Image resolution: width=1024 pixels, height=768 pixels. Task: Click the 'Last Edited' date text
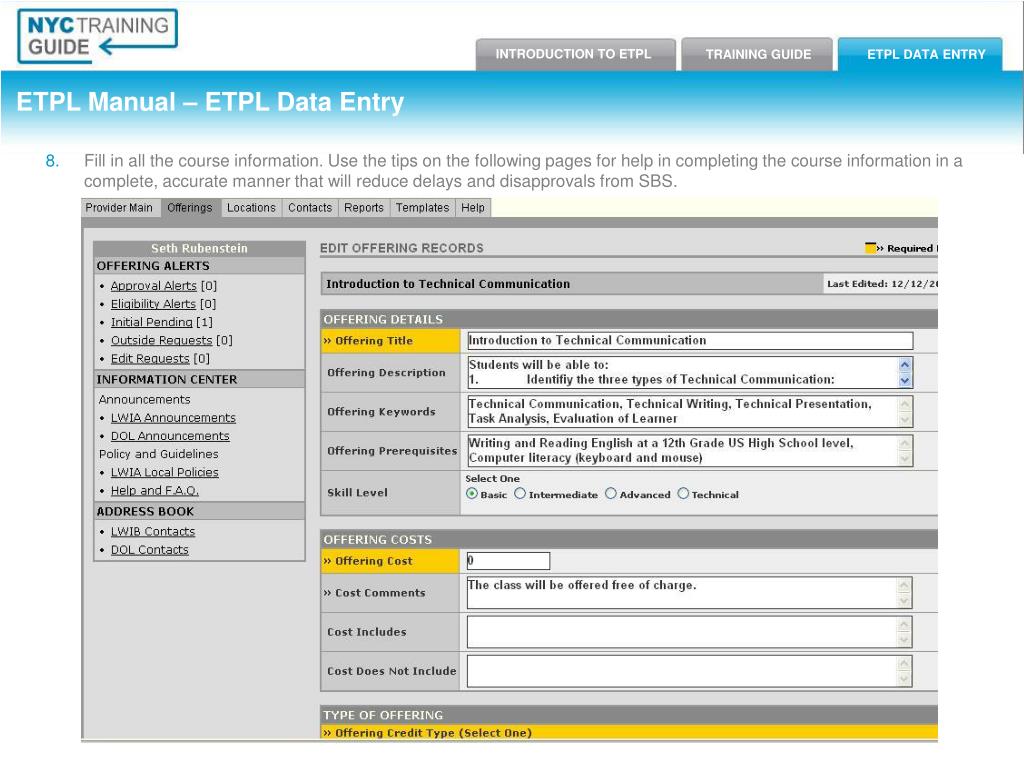point(882,284)
